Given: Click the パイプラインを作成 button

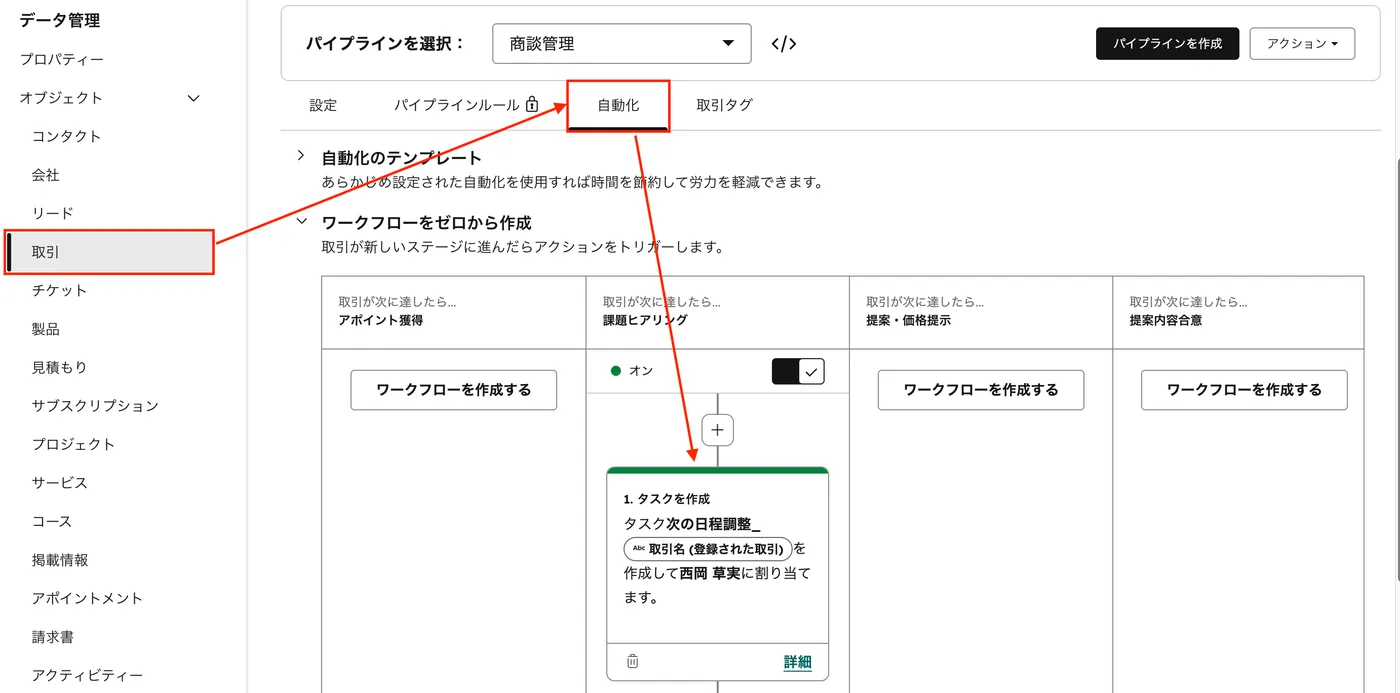Looking at the screenshot, I should click(1167, 43).
